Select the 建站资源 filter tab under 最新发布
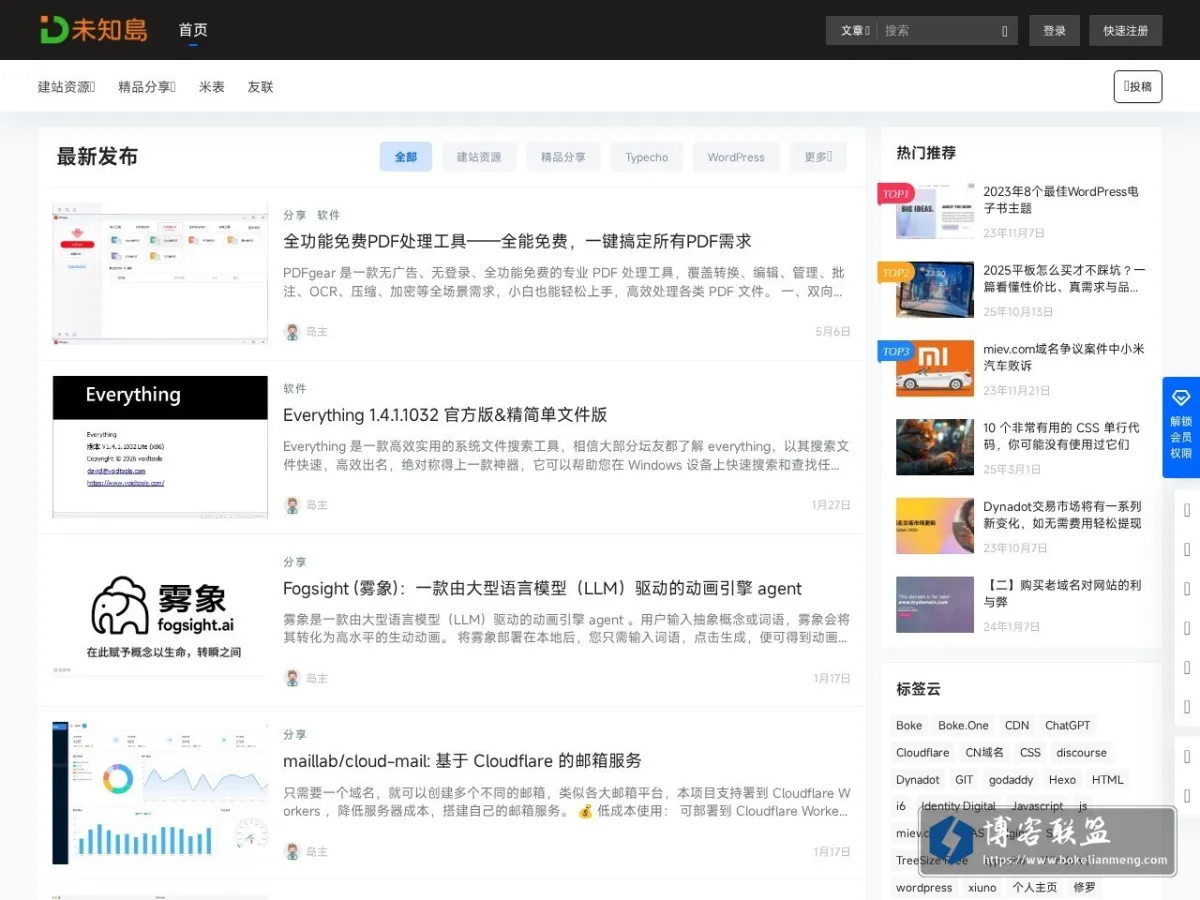The image size is (1200, 900). tap(479, 157)
